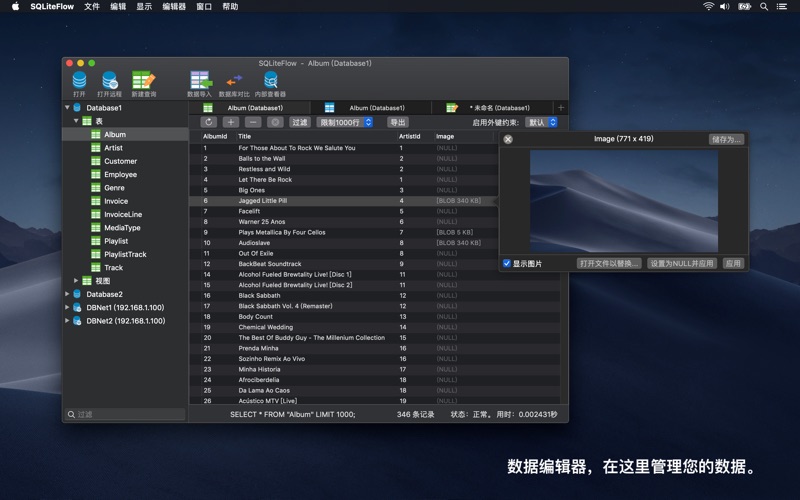Open the 限制1000行 row limit dropdown

point(345,122)
